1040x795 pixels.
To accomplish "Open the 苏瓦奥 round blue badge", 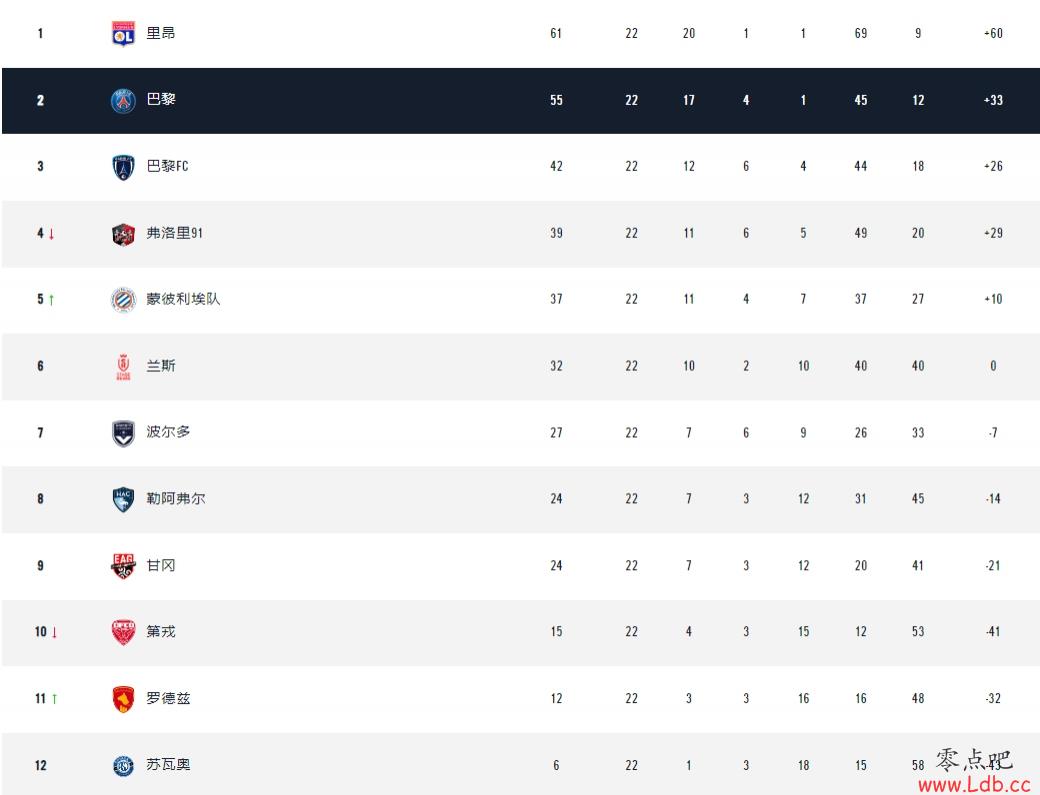I will pyautogui.click(x=123, y=766).
